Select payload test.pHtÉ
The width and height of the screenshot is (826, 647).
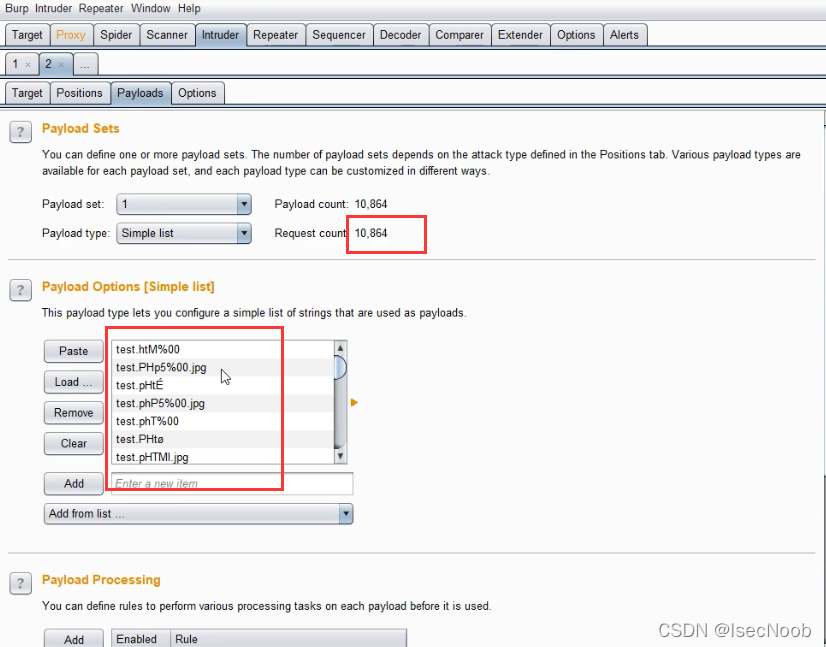pos(223,385)
